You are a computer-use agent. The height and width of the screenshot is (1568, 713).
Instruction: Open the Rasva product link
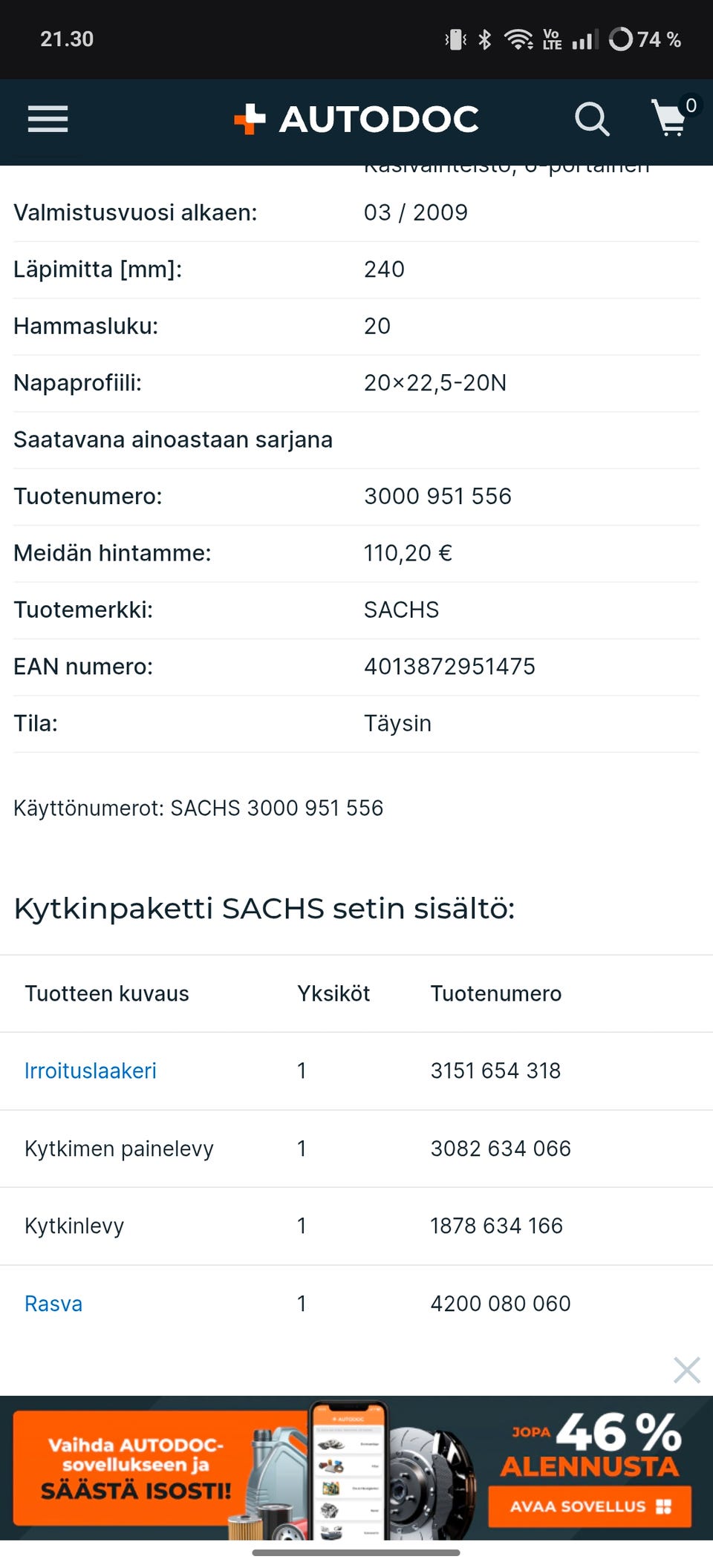pos(53,1304)
